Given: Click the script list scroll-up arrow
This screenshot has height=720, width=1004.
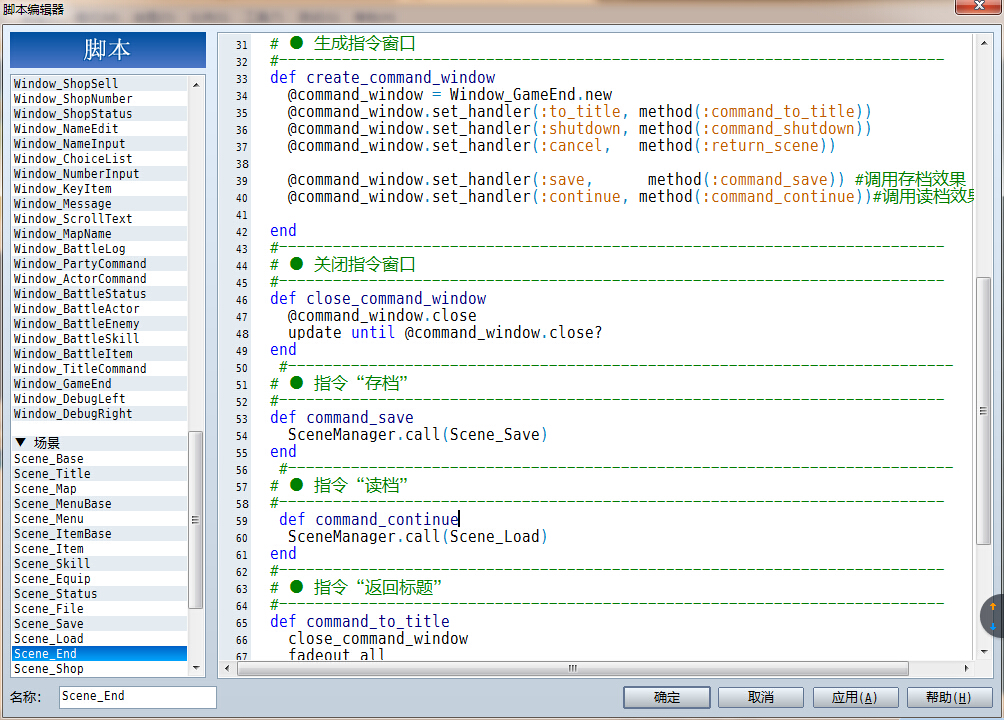Looking at the screenshot, I should point(196,85).
